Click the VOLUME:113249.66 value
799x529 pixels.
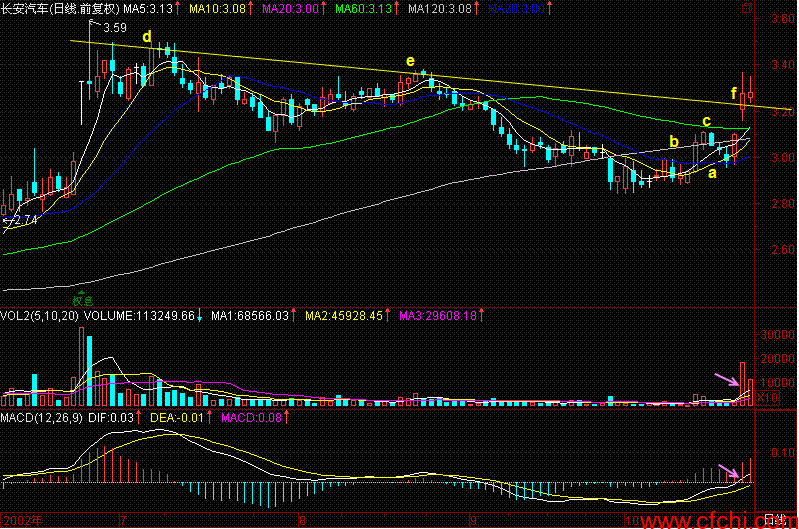pos(139,316)
